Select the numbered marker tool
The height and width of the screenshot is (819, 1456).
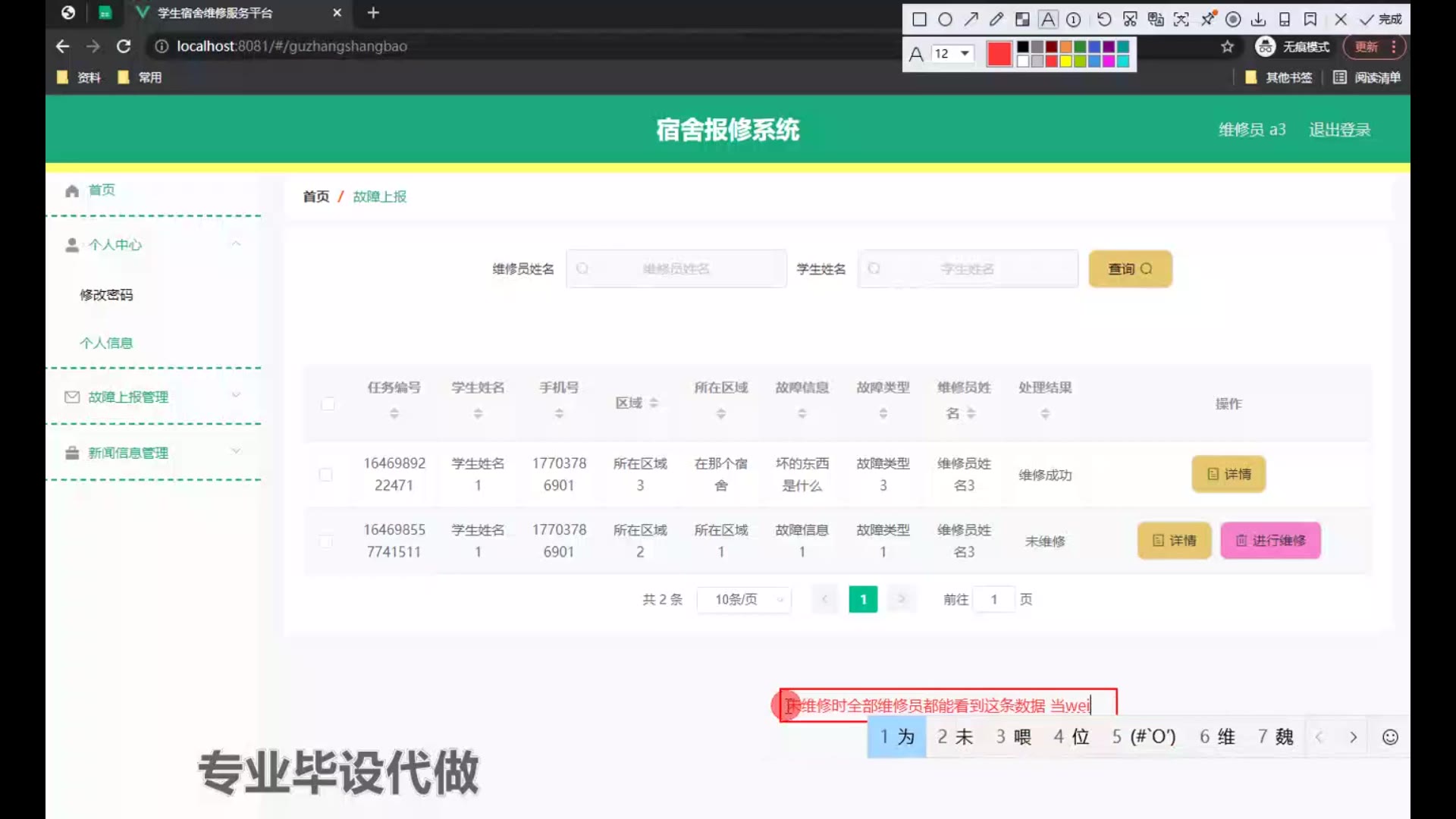[x=1074, y=20]
